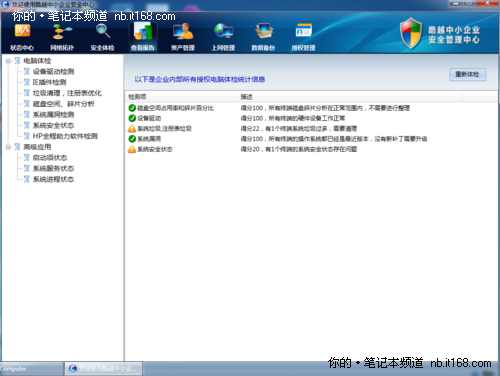
Task: Select 启动项状态 in the tree
Action: [50, 158]
